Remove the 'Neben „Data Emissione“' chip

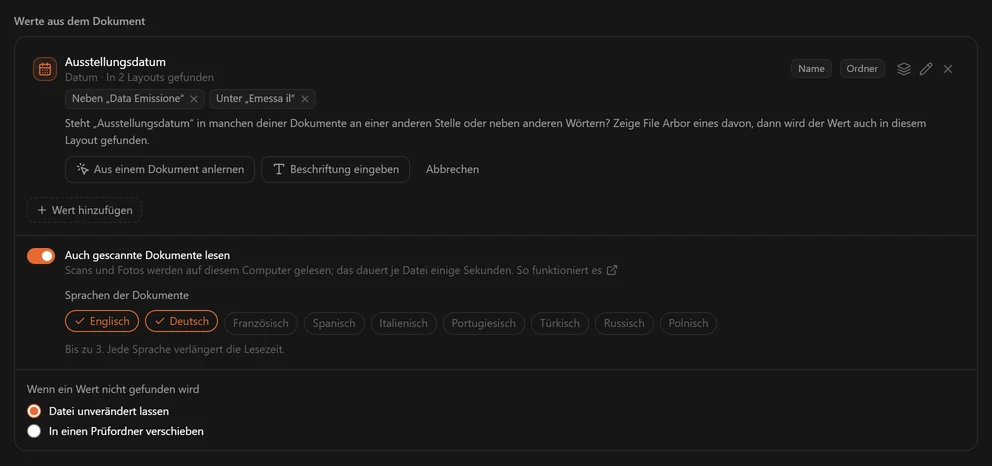click(194, 99)
